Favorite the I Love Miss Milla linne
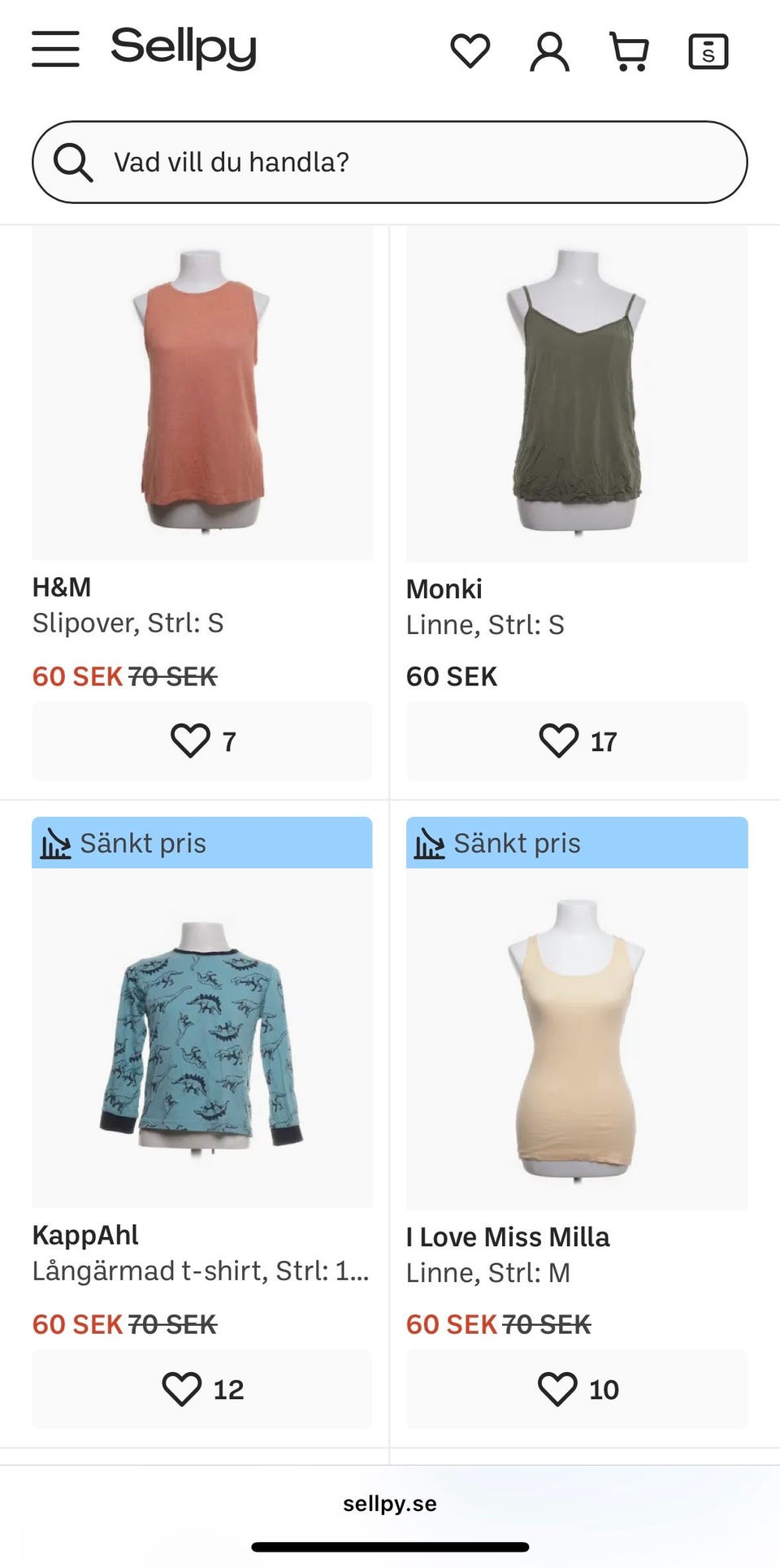This screenshot has height=1568, width=780. (576, 1388)
